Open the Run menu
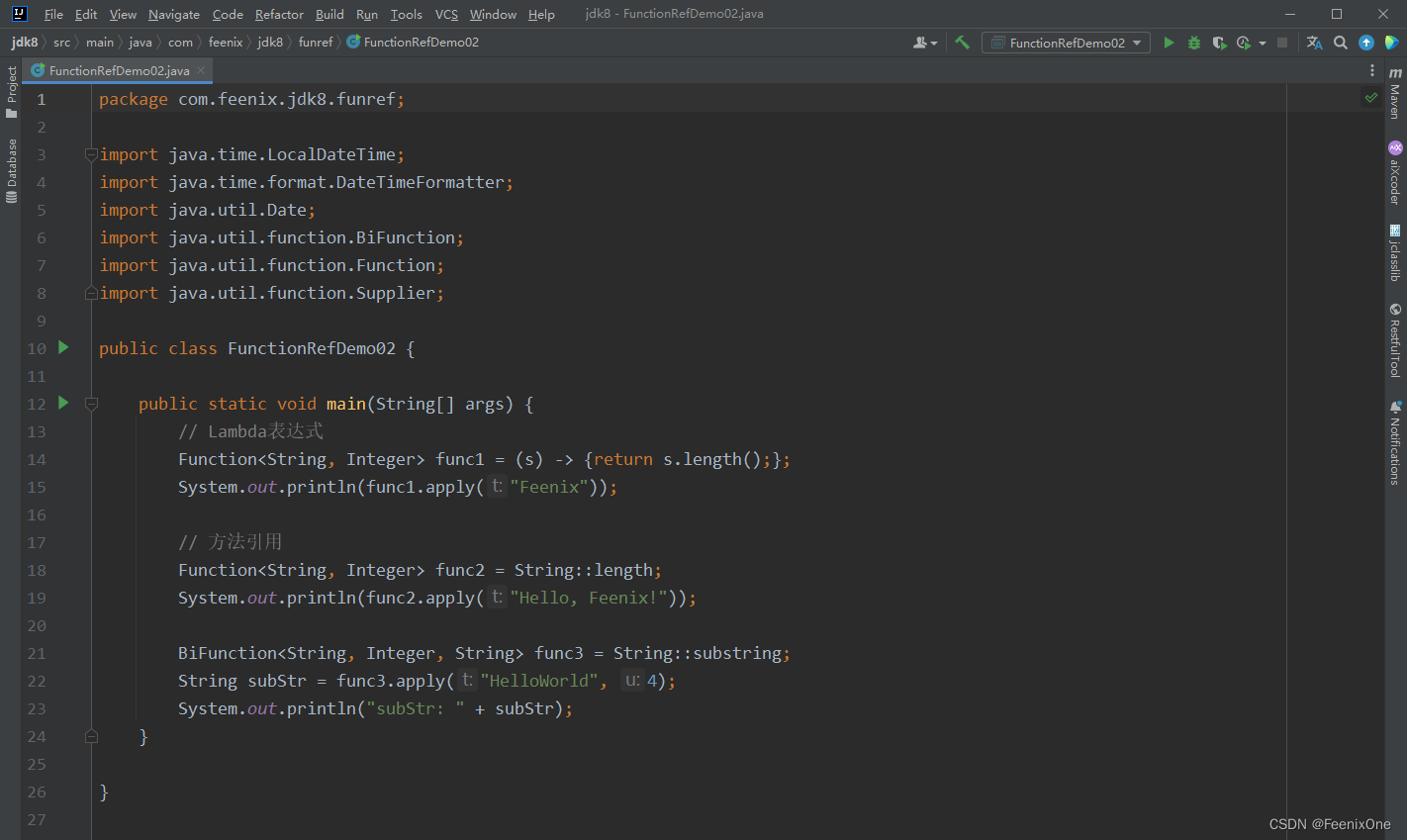 click(x=367, y=14)
